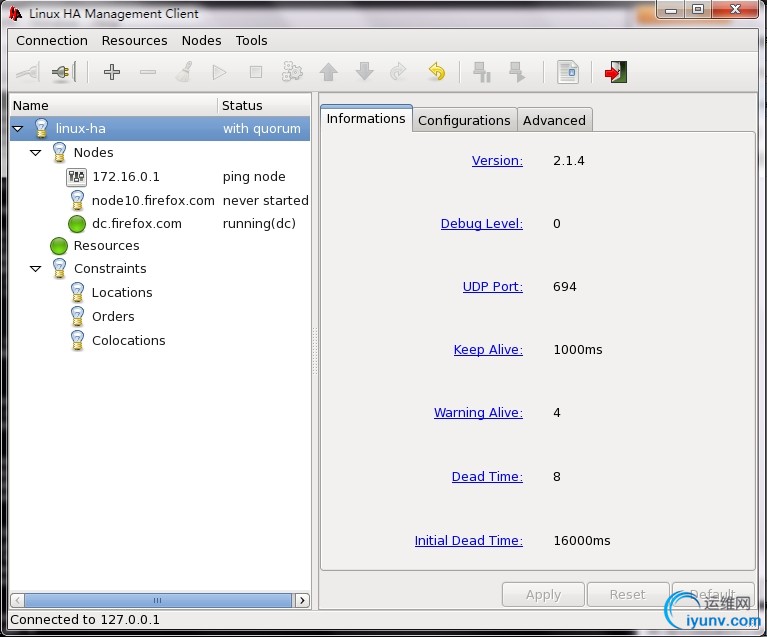Screen dimensions: 767x637
Task: Click the lightbulb icon beside node10.firefox.com
Action: [x=77, y=201]
